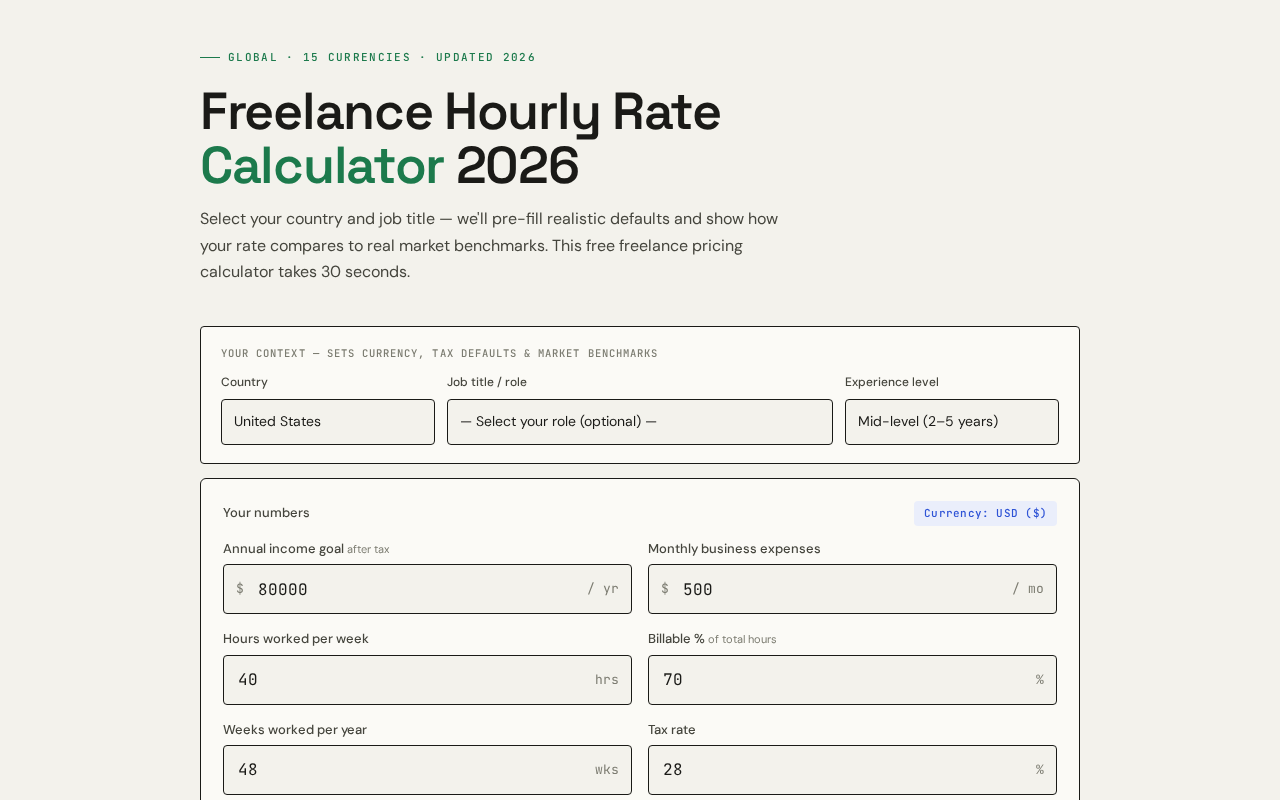Screen dimensions: 1280x800
Task: Click the 'wks' unit suffix
Action: [607, 770]
